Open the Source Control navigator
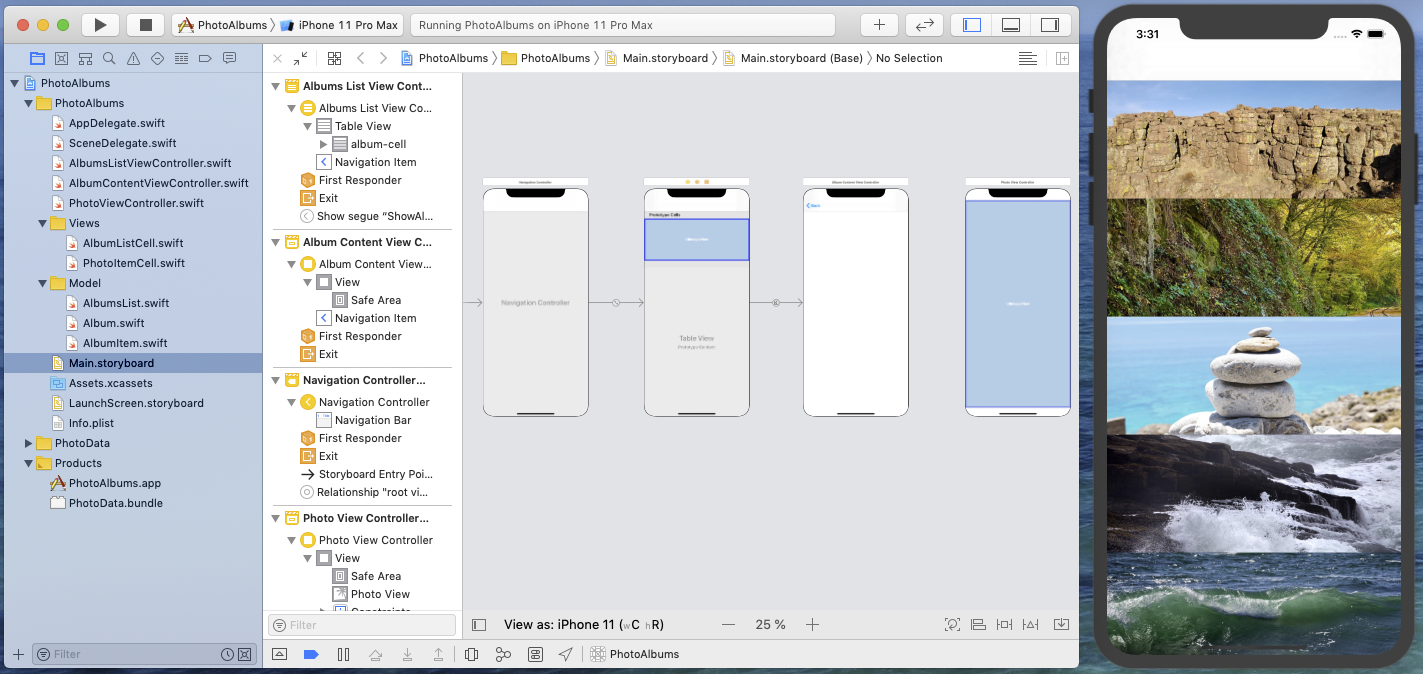The height and width of the screenshot is (674, 1423). [x=61, y=58]
